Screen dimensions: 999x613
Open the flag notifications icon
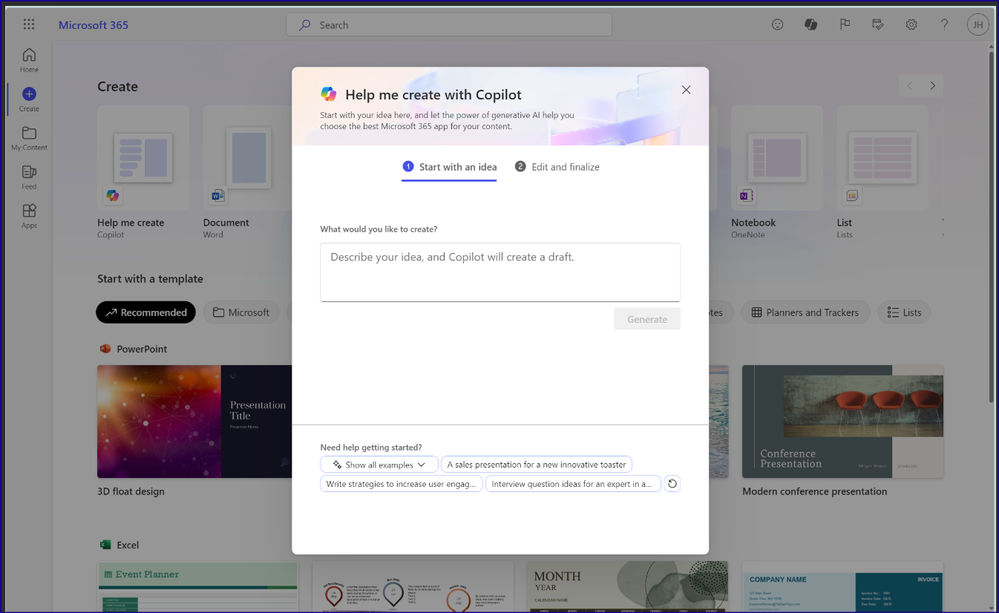845,24
